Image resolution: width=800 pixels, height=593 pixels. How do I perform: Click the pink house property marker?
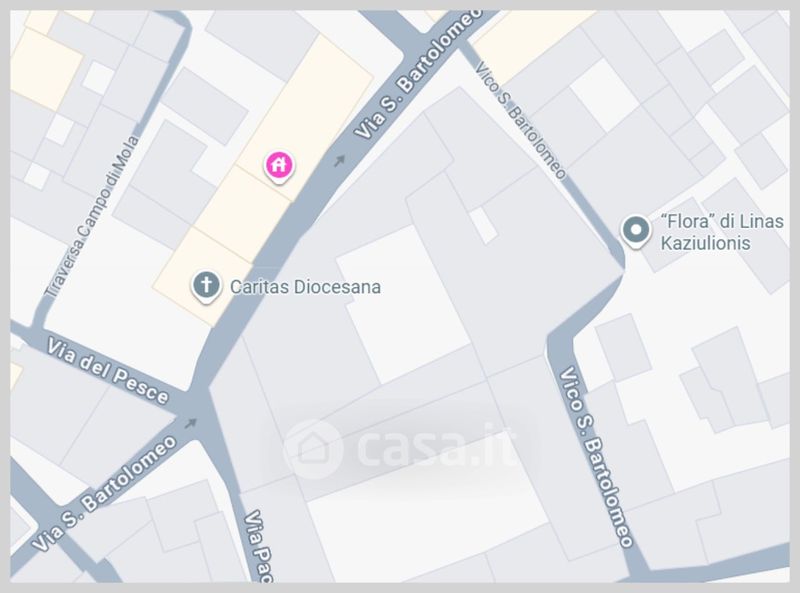pos(279,166)
